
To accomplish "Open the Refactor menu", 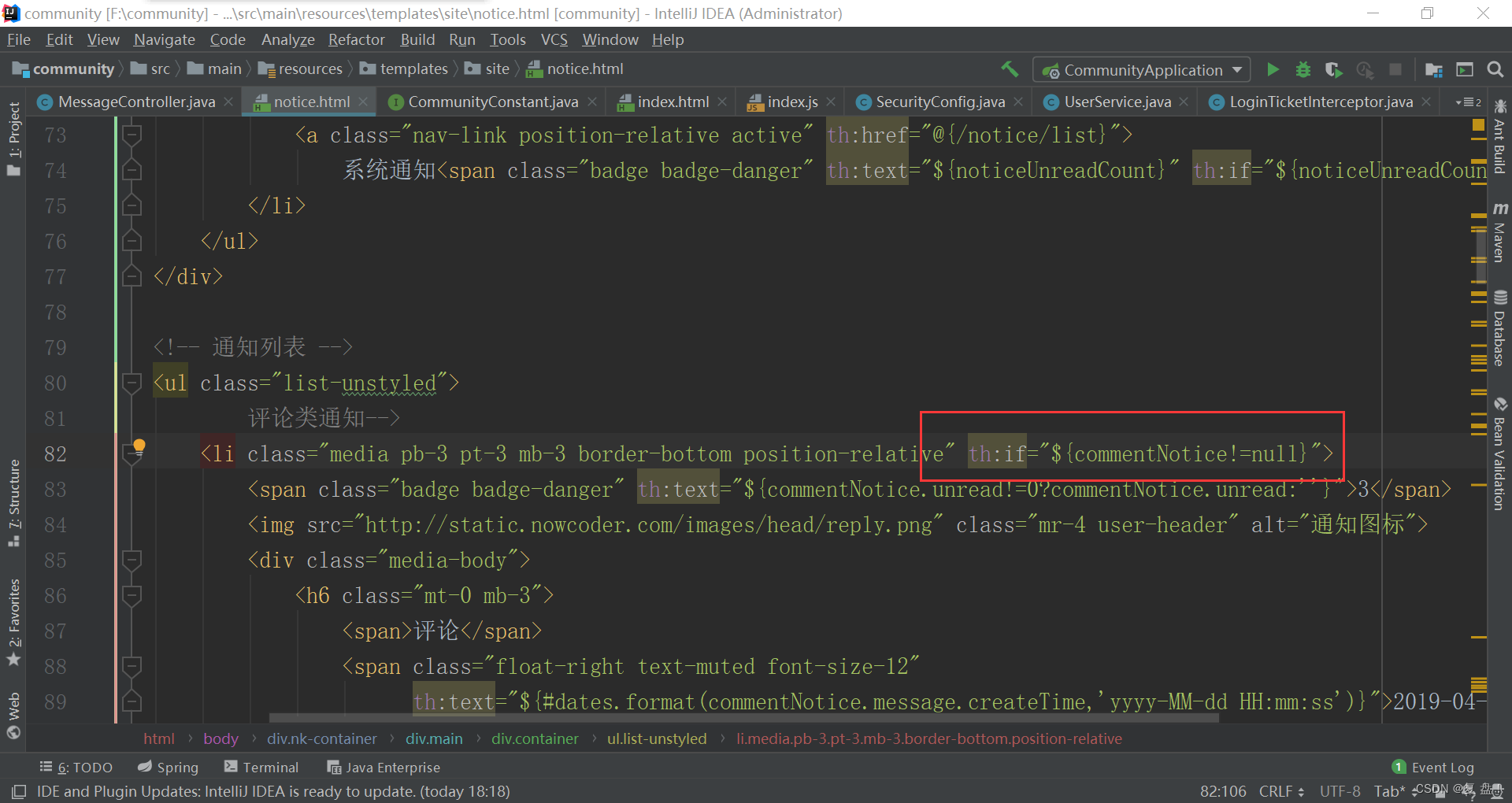I will click(356, 39).
